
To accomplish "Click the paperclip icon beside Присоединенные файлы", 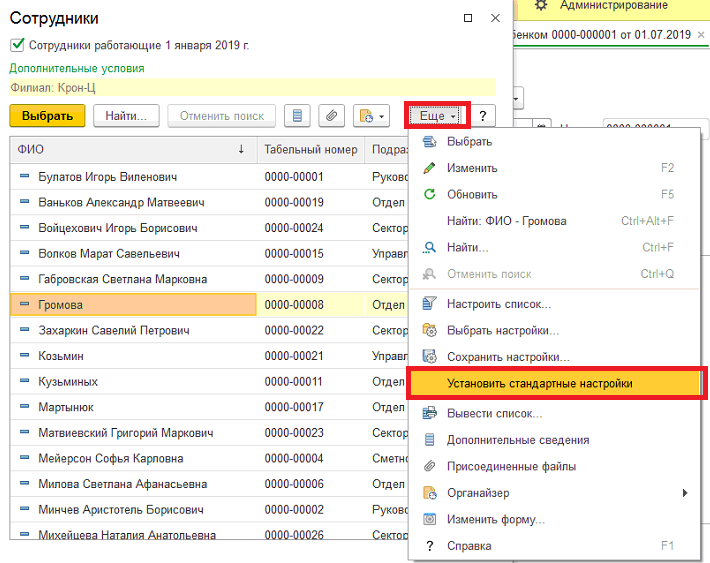I will click(x=429, y=466).
